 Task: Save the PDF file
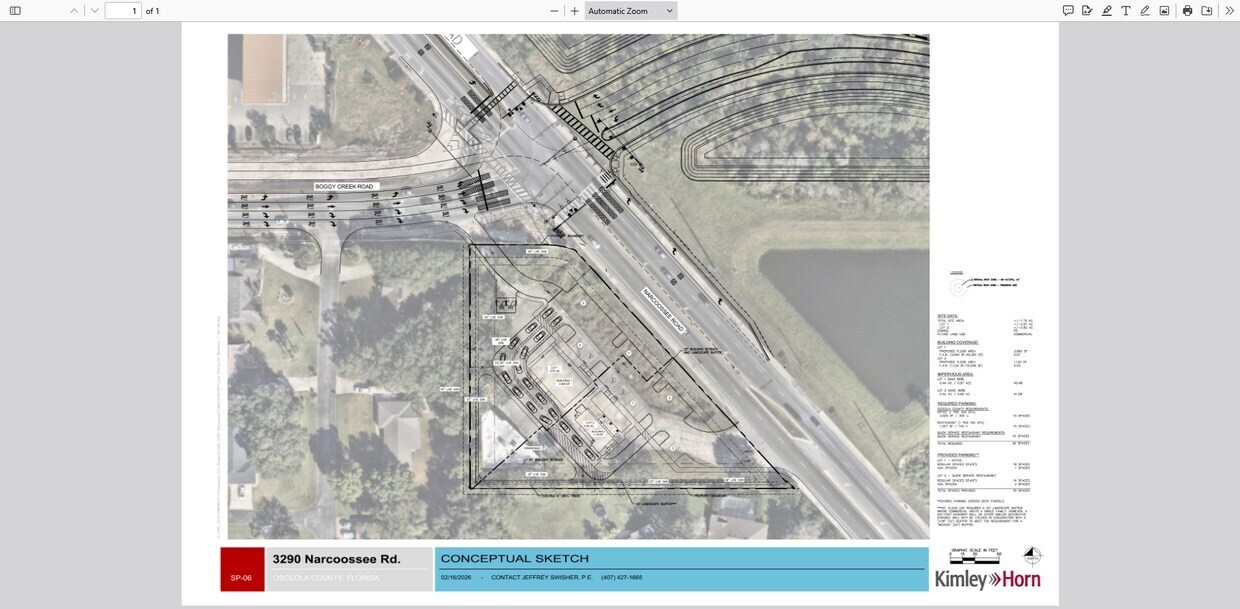pos(1207,11)
